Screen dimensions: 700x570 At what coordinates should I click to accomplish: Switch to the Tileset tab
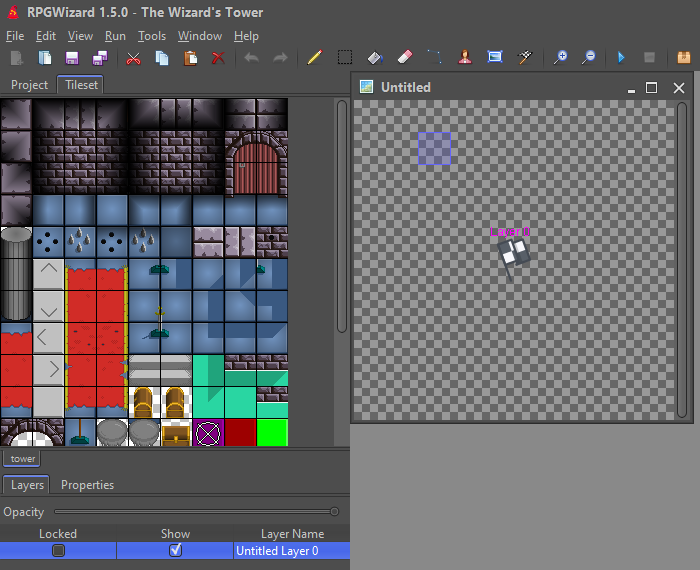[81, 85]
